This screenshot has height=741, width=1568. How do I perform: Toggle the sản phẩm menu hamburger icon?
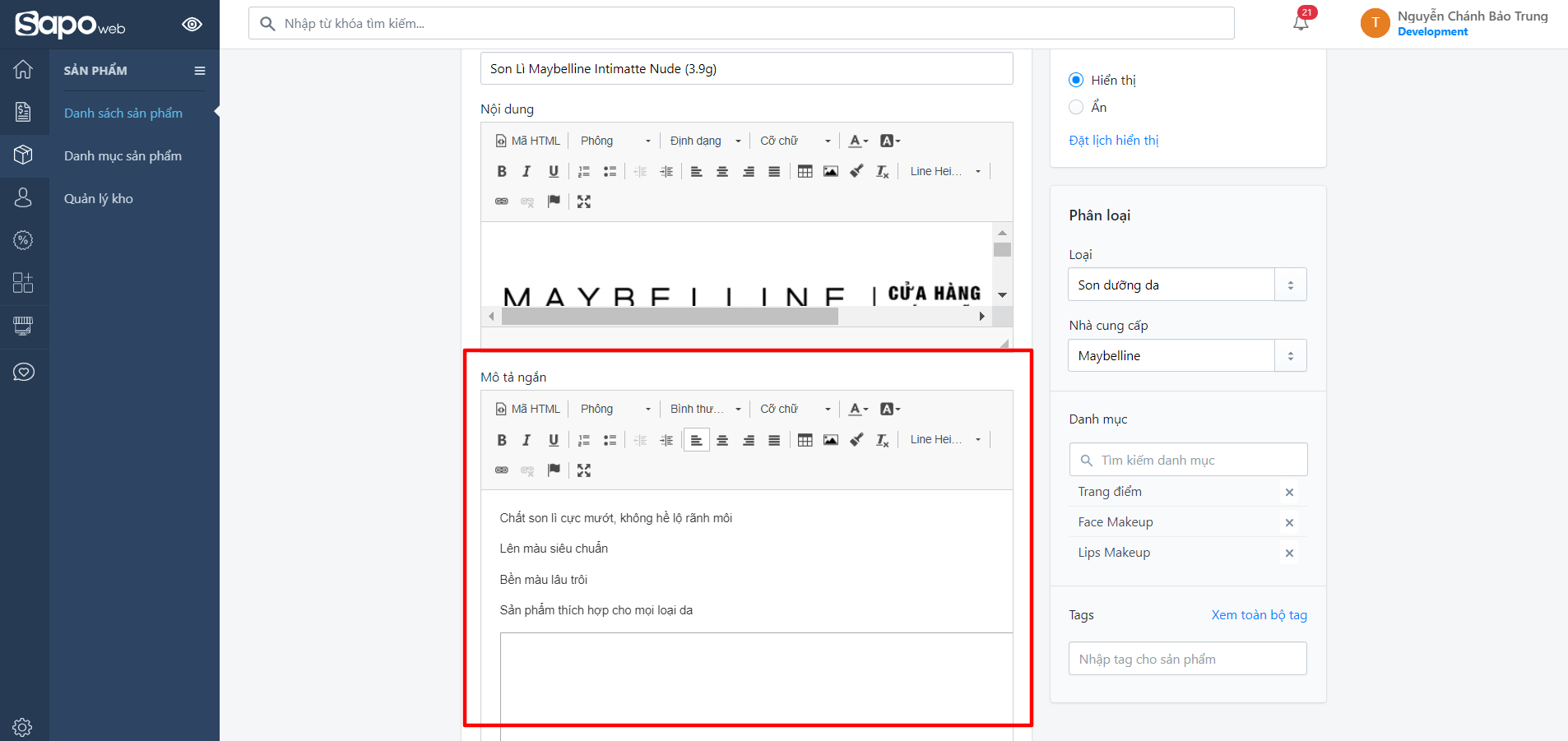coord(200,71)
